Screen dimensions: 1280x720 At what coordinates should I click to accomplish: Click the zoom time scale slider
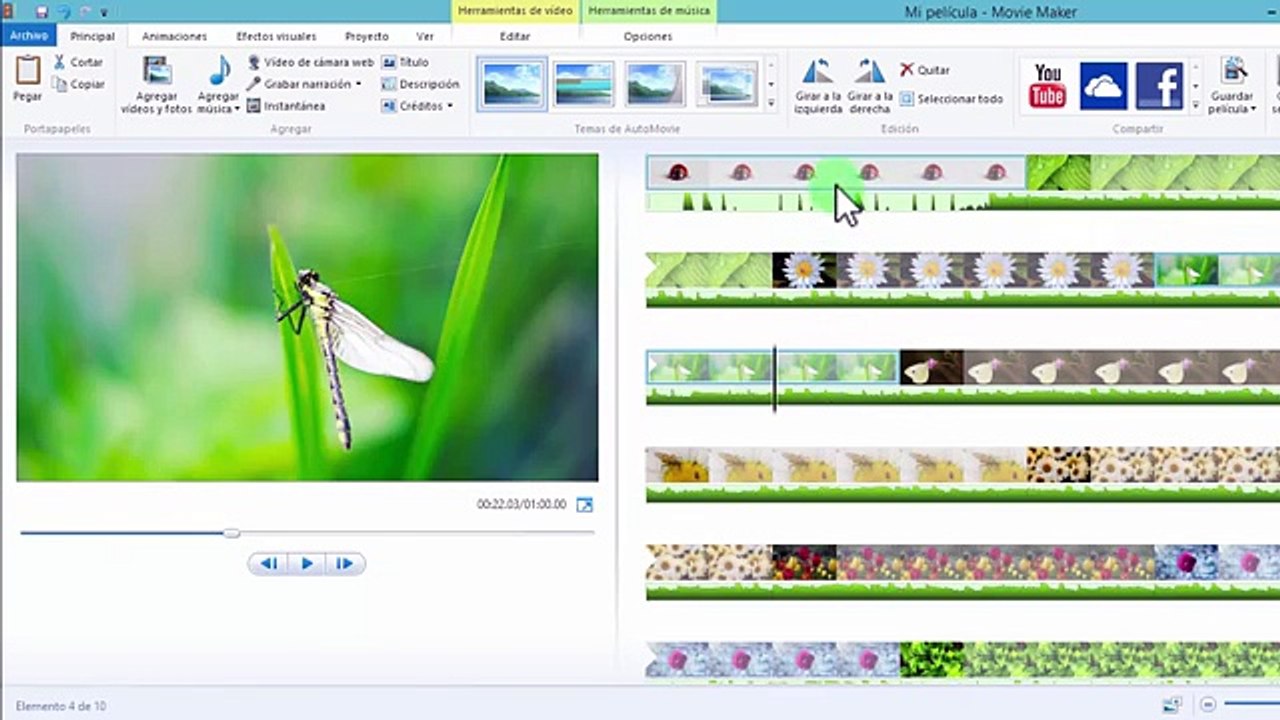point(1252,705)
